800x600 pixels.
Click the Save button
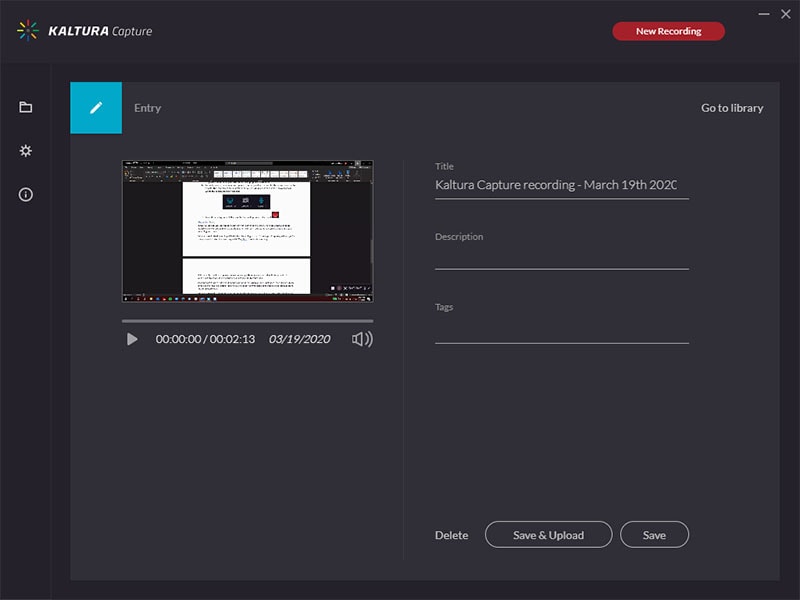[x=654, y=535]
